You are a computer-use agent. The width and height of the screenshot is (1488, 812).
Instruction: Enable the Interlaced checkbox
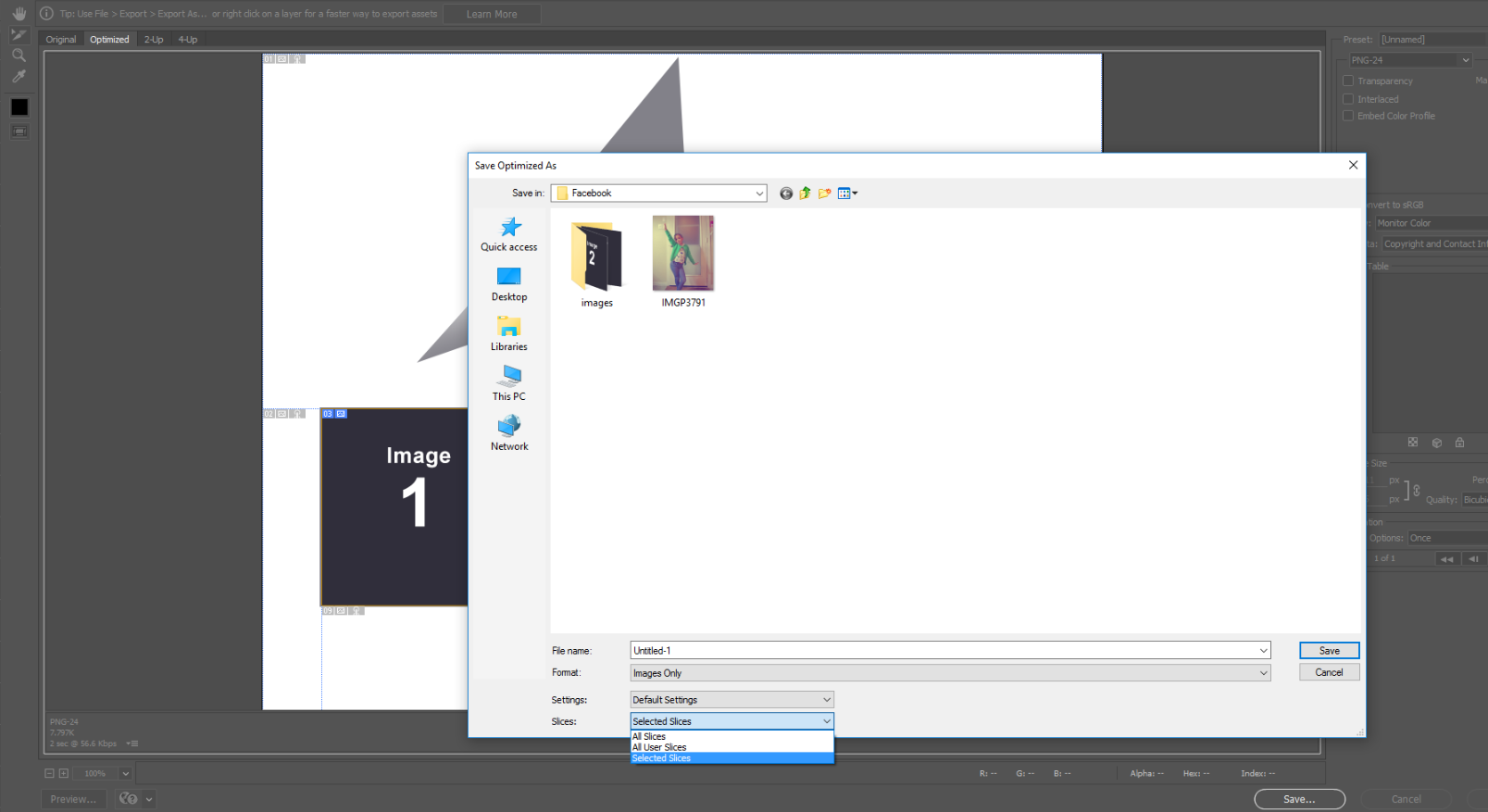click(x=1348, y=99)
